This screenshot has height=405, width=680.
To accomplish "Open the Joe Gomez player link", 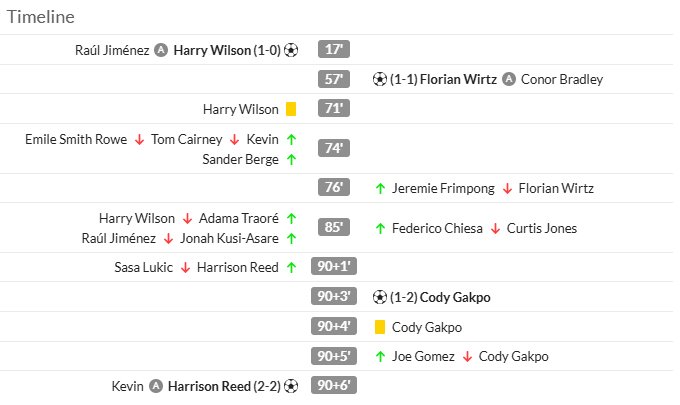I will [x=423, y=356].
